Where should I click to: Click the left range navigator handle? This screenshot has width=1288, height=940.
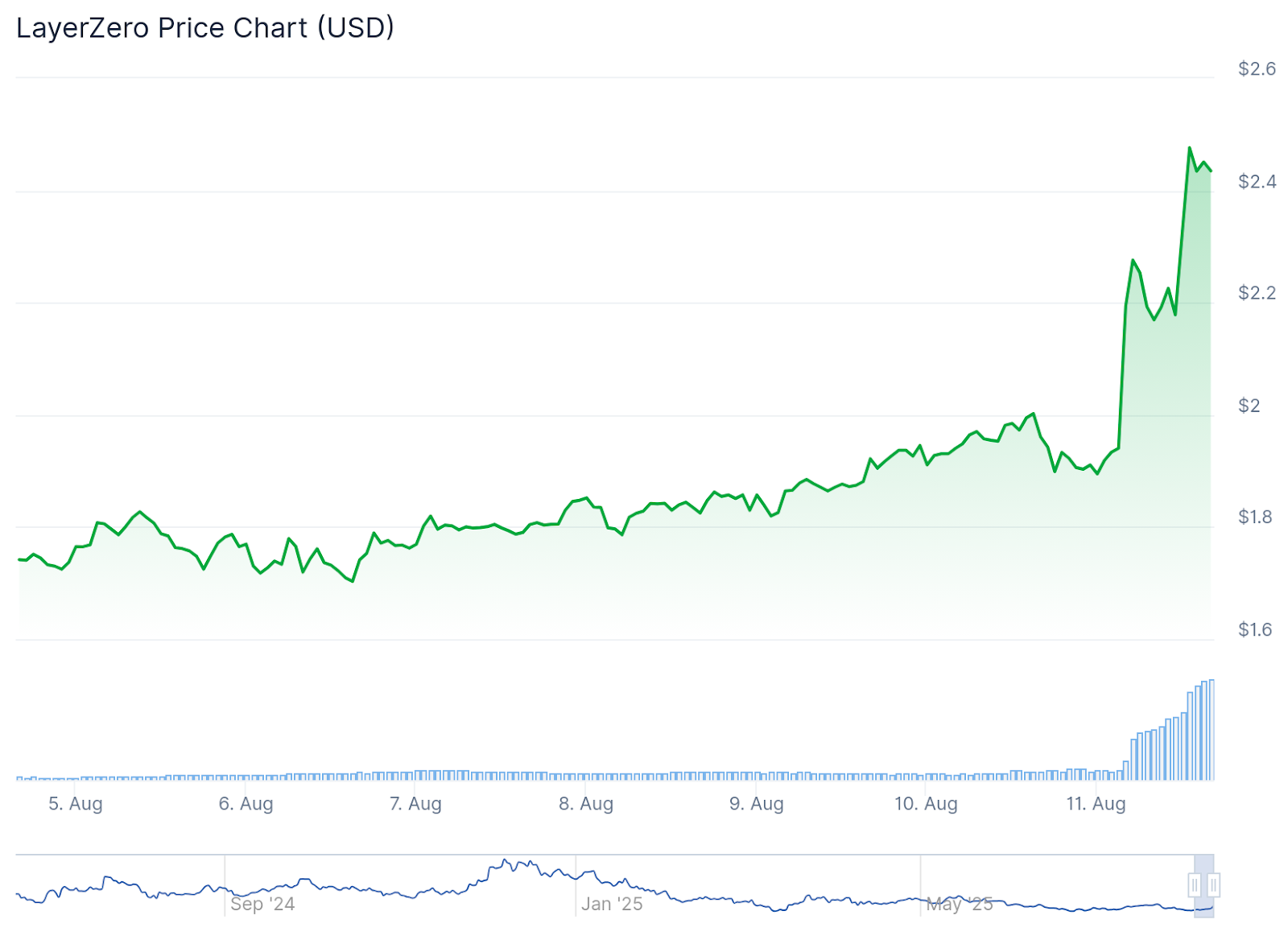coord(1195,884)
